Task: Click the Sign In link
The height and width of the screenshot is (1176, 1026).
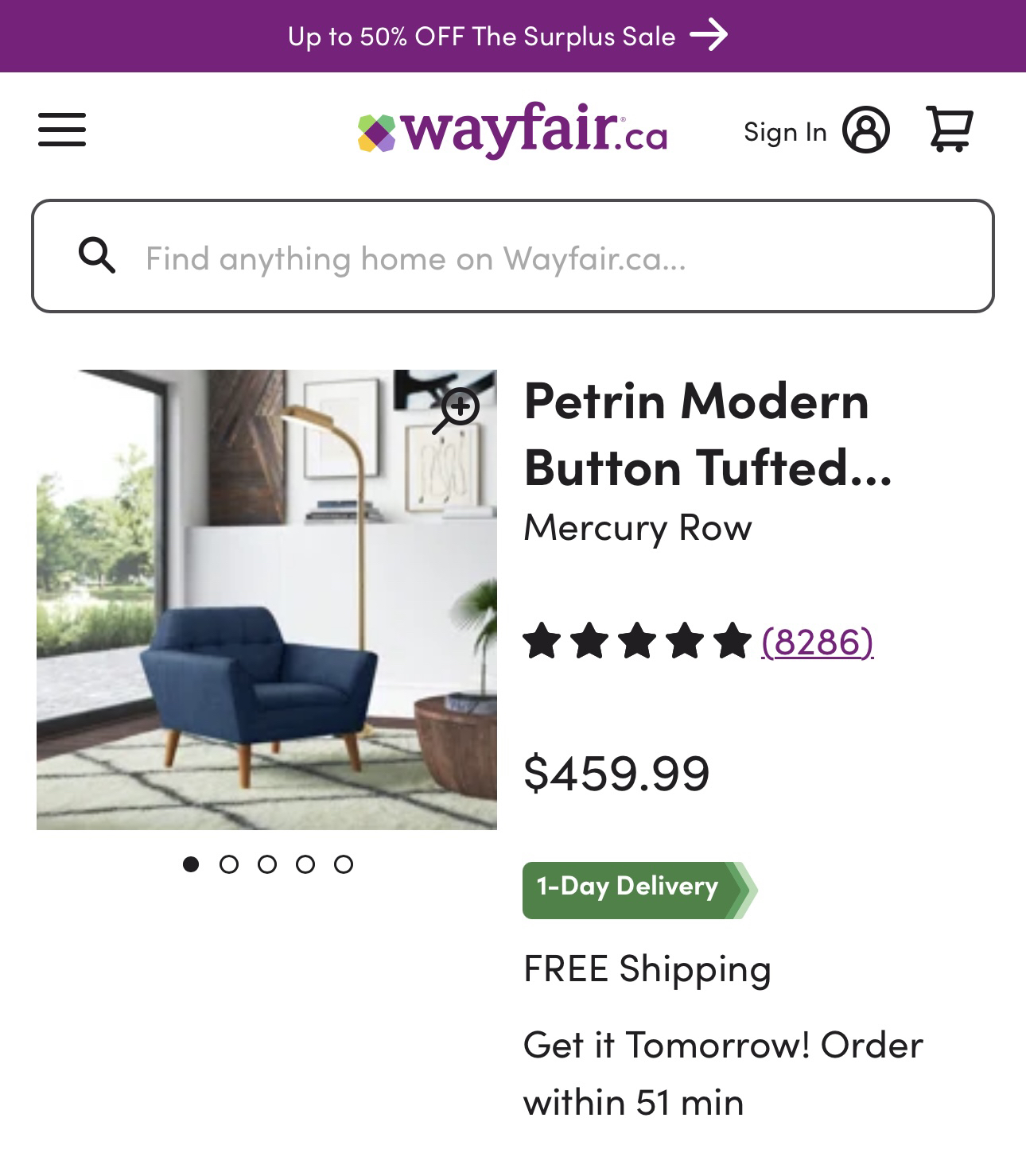Action: click(785, 131)
